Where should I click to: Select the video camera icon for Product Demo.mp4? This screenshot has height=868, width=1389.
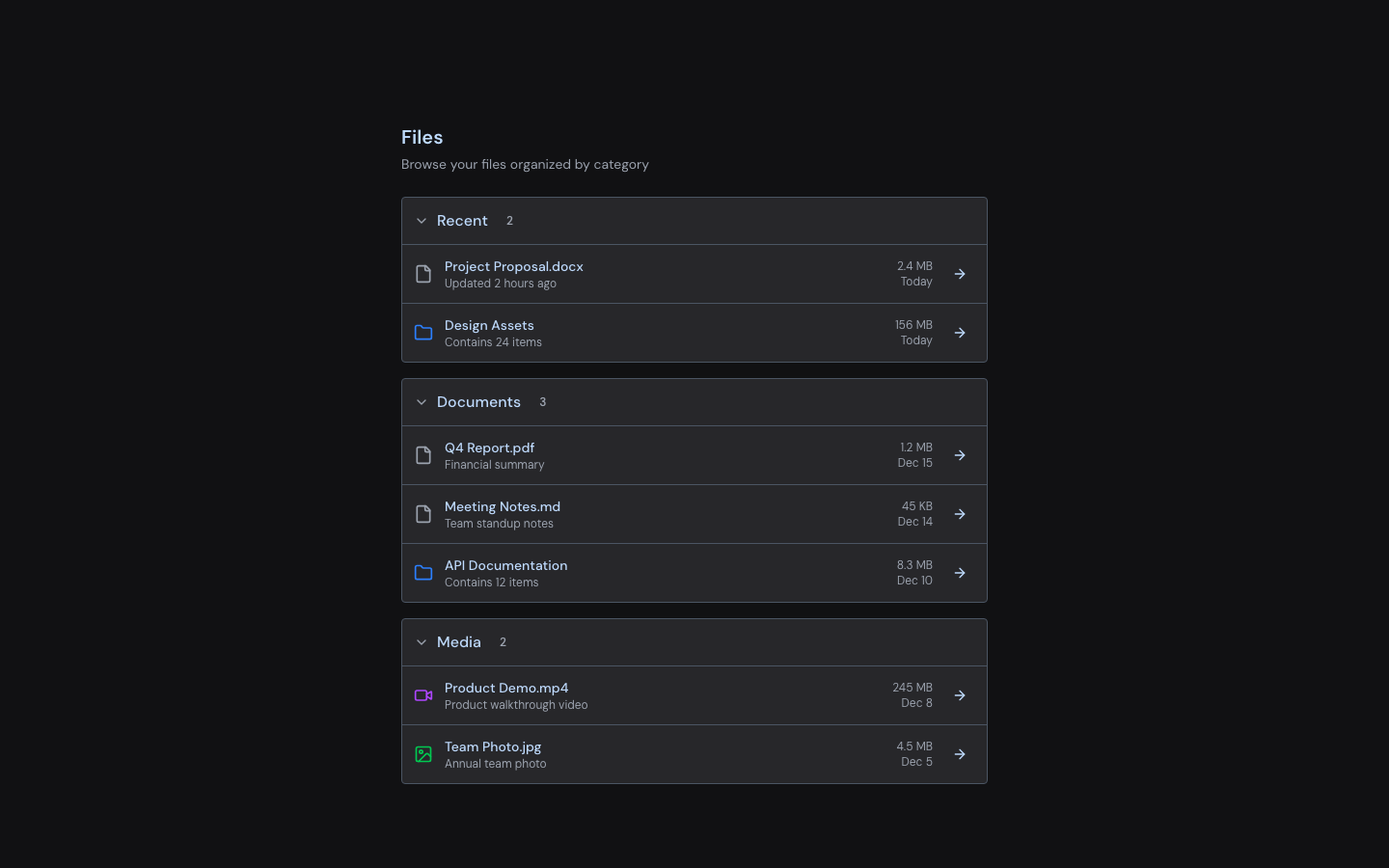click(423, 695)
